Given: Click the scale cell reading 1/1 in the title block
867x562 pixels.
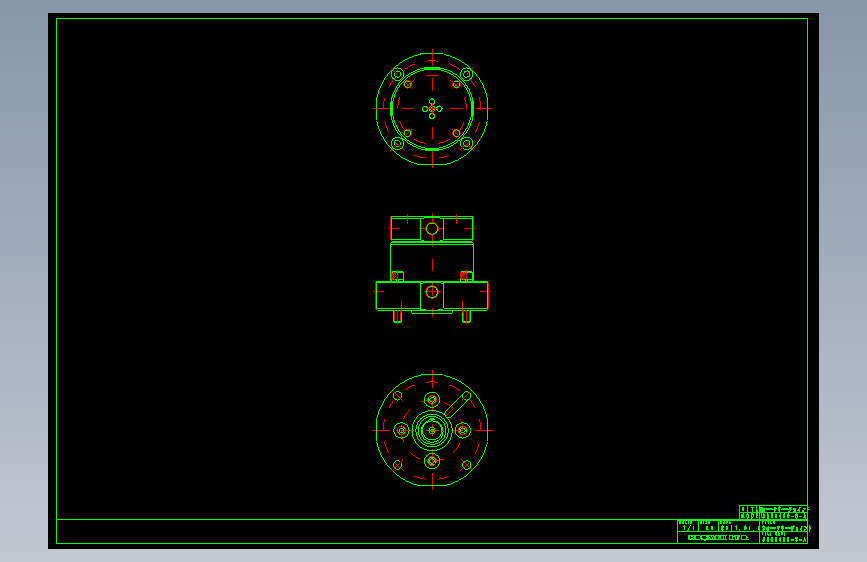Looking at the screenshot, I should click(x=687, y=528).
